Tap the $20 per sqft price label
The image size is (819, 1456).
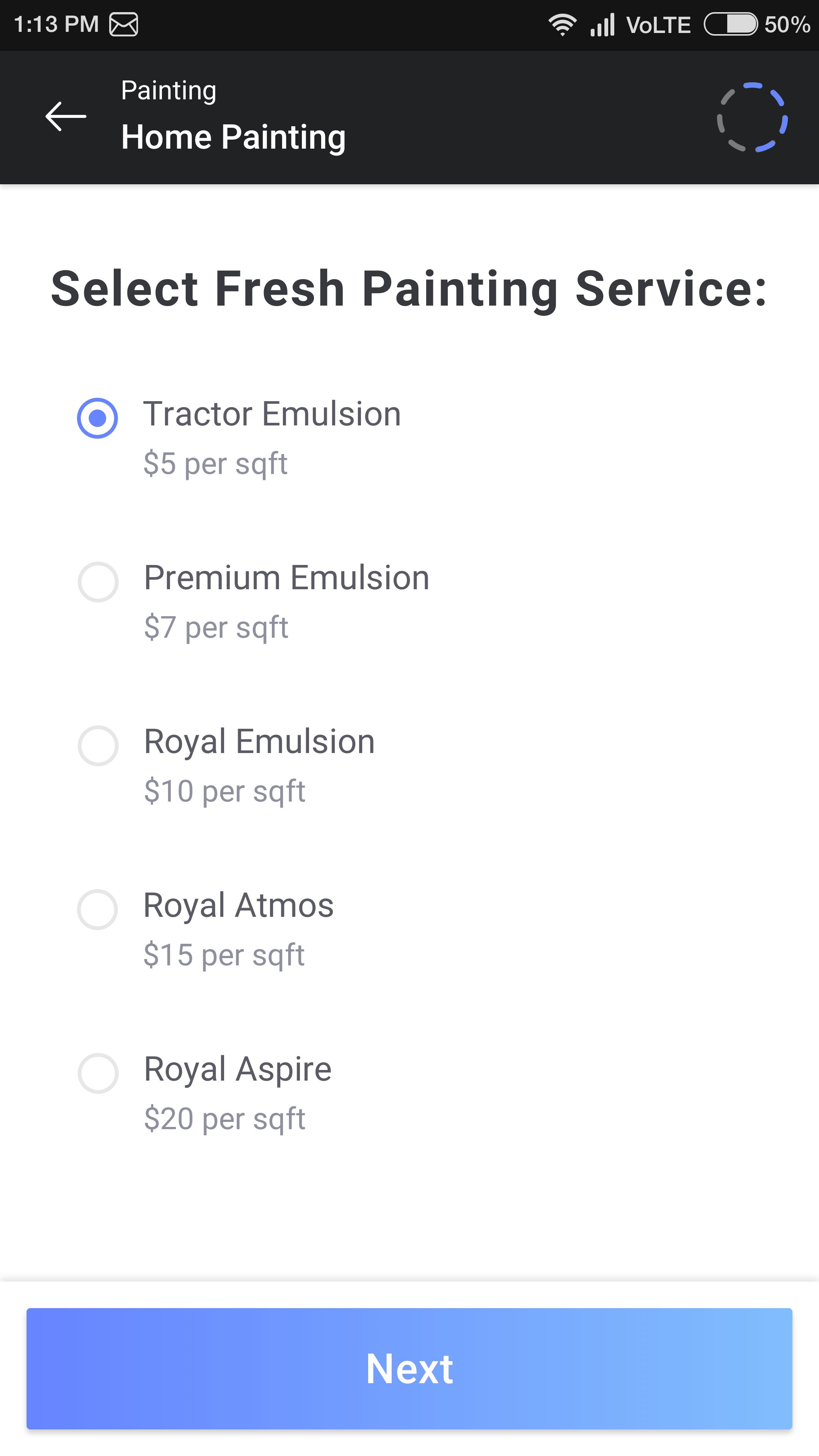pyautogui.click(x=224, y=1119)
